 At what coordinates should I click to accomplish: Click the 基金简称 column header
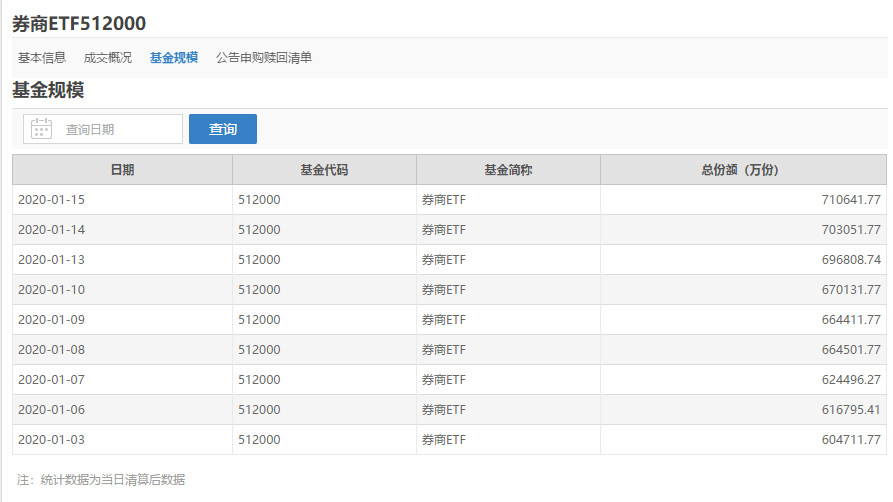pos(508,170)
